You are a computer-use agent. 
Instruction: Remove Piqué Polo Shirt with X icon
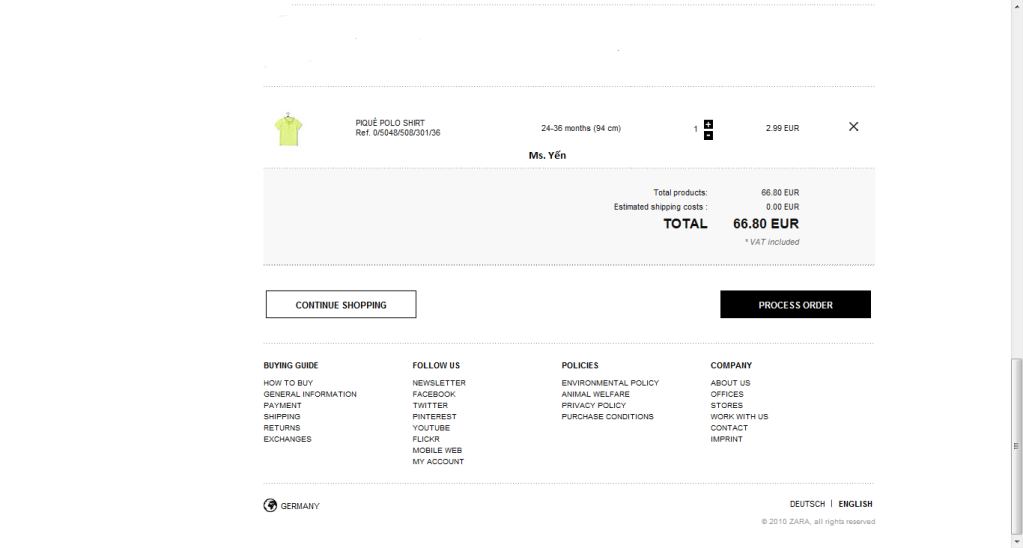(853, 127)
